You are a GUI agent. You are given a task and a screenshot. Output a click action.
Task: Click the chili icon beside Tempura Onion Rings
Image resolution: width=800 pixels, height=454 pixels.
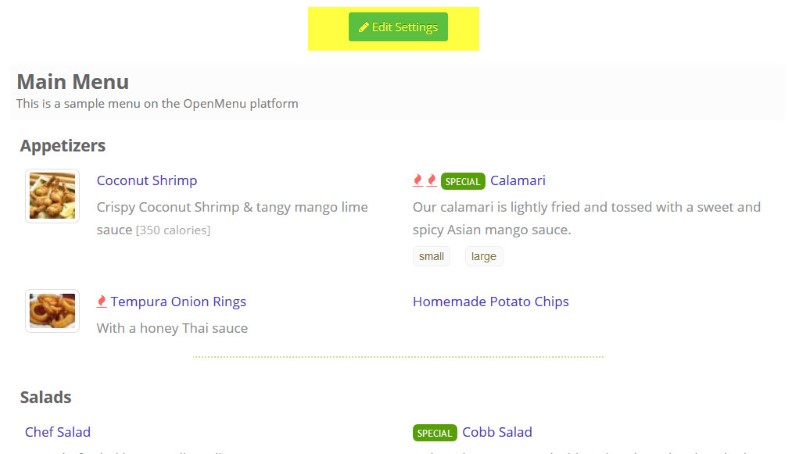pos(102,302)
